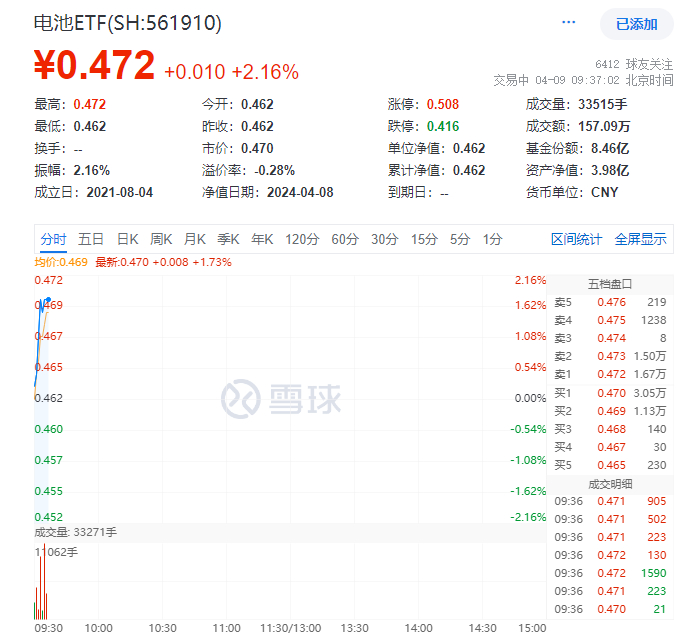Click 卖2 order row at 0.473
678x641 pixels.
click(x=610, y=356)
